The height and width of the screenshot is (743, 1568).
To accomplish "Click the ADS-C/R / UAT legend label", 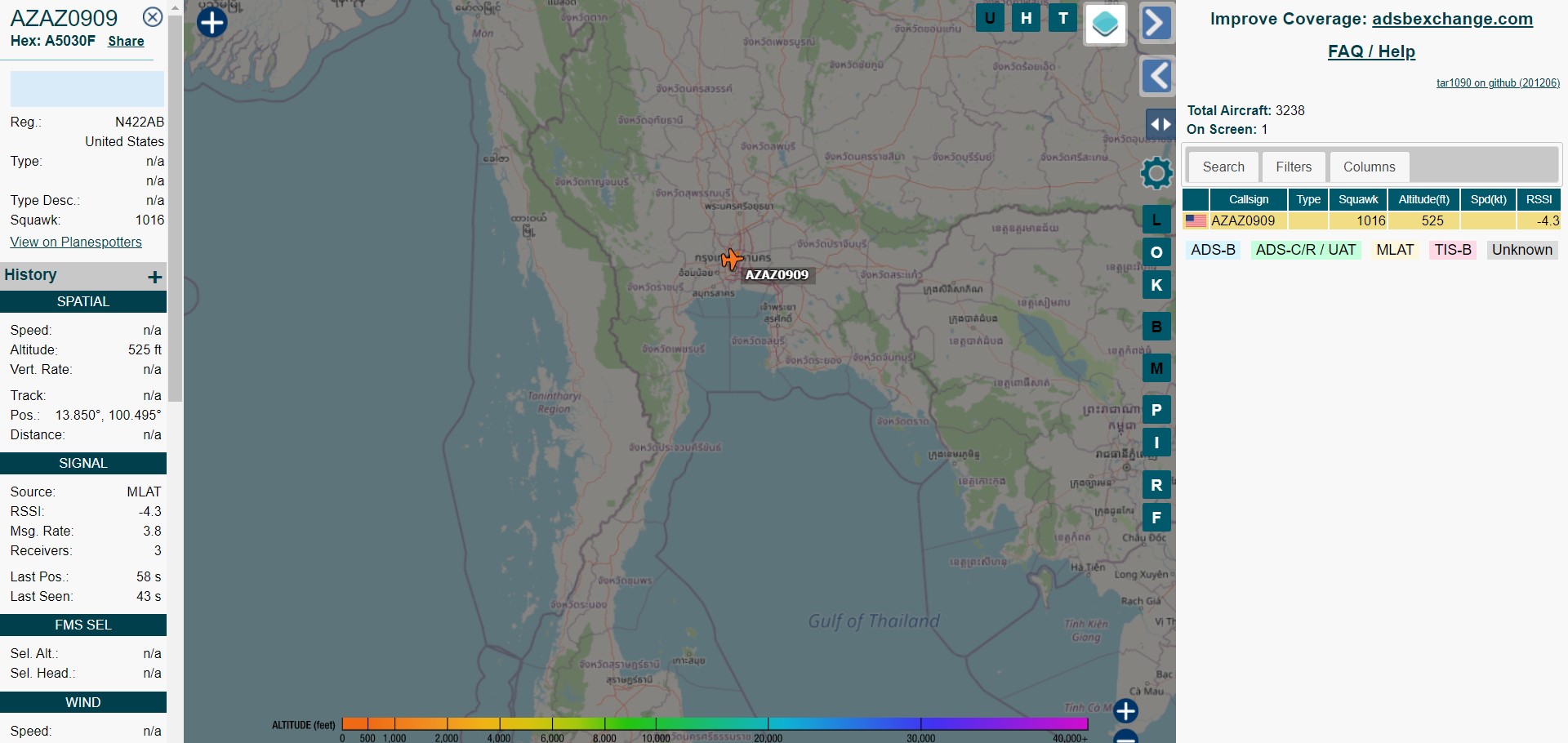I will click(x=1305, y=250).
